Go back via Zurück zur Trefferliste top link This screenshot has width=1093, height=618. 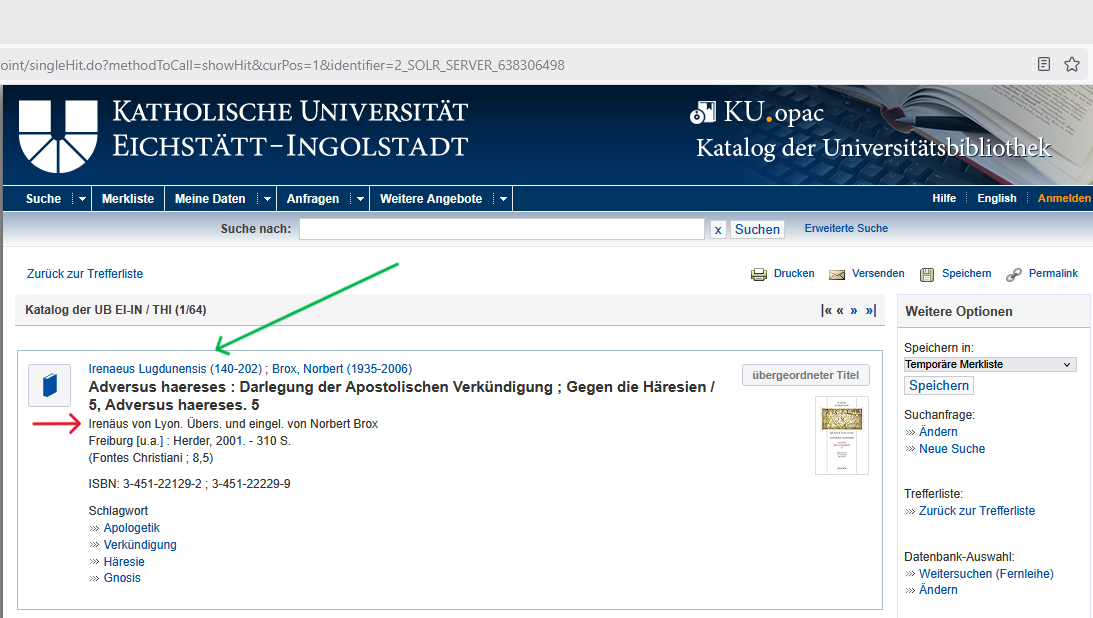pyautogui.click(x=85, y=274)
